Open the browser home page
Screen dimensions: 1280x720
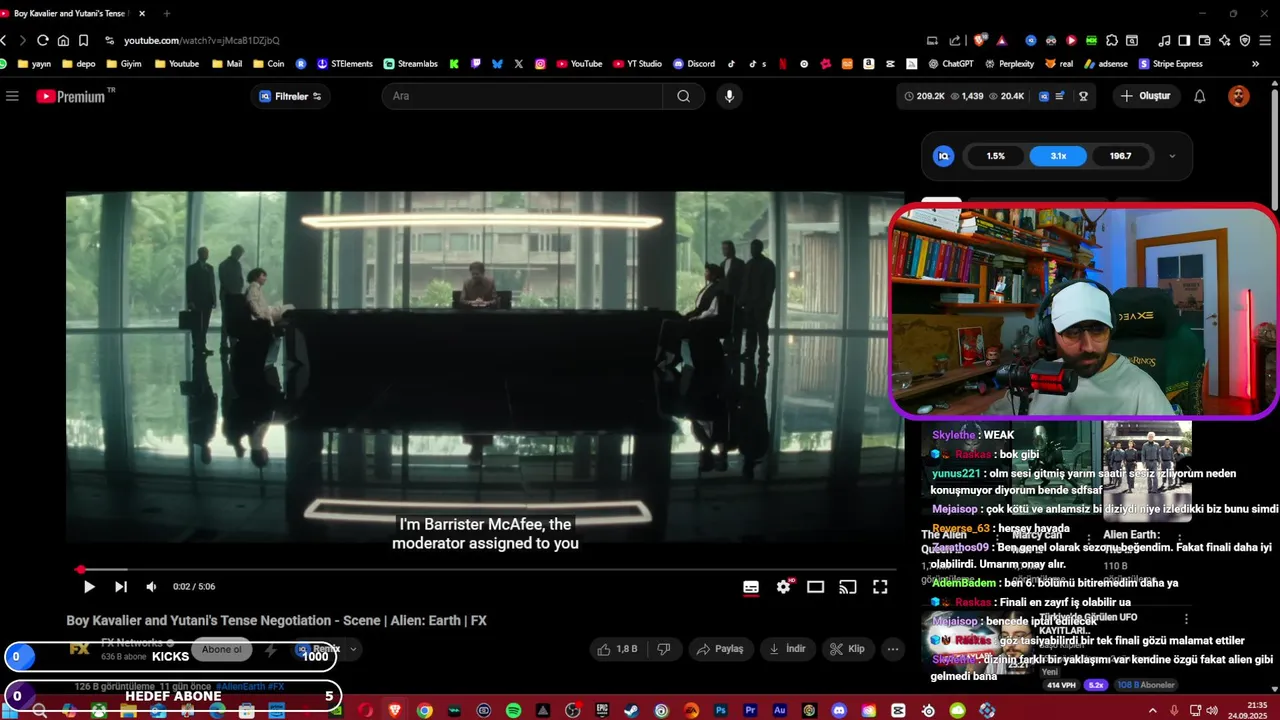[63, 40]
